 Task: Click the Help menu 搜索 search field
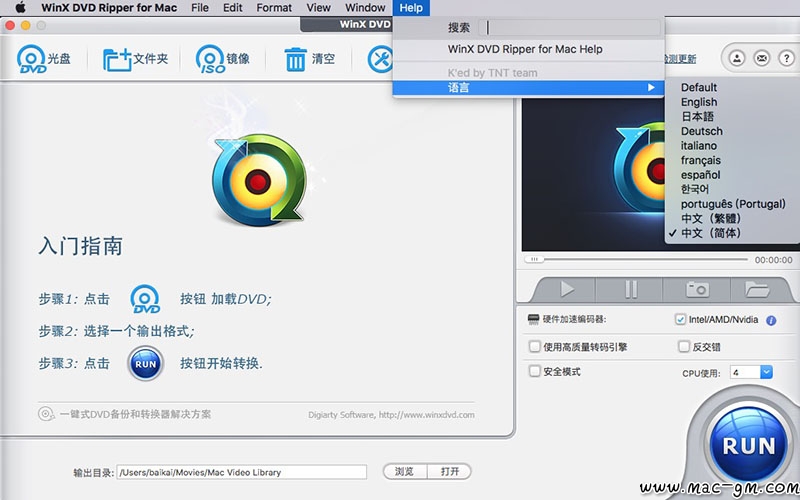coord(569,28)
